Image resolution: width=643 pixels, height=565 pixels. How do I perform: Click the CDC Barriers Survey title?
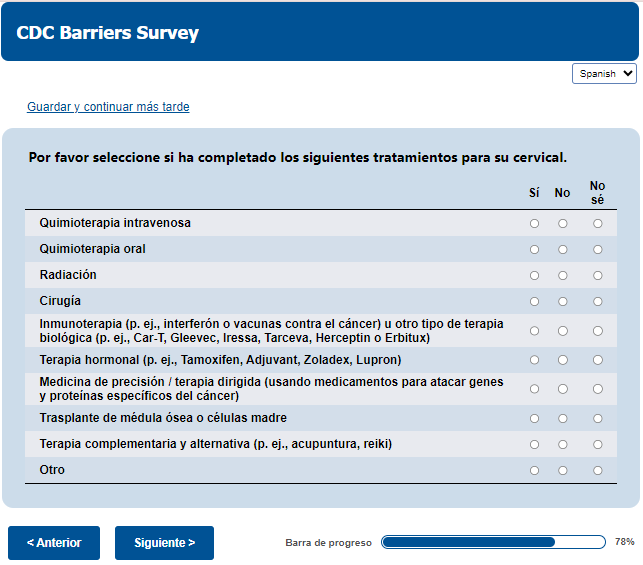point(108,33)
